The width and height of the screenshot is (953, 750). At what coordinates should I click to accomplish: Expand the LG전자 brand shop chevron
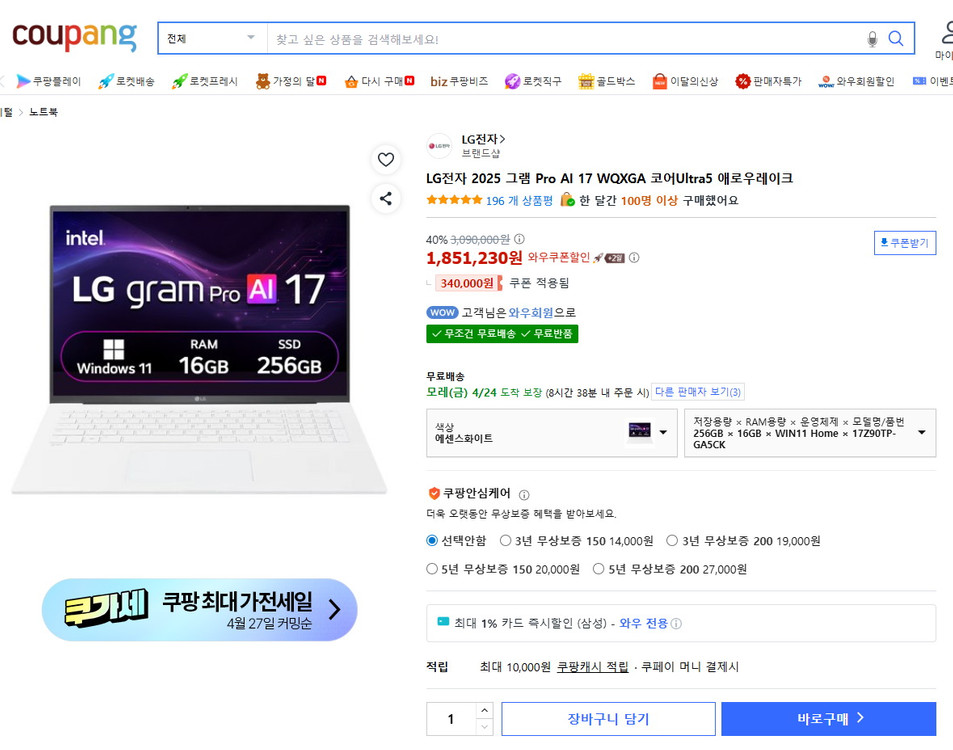(502, 139)
